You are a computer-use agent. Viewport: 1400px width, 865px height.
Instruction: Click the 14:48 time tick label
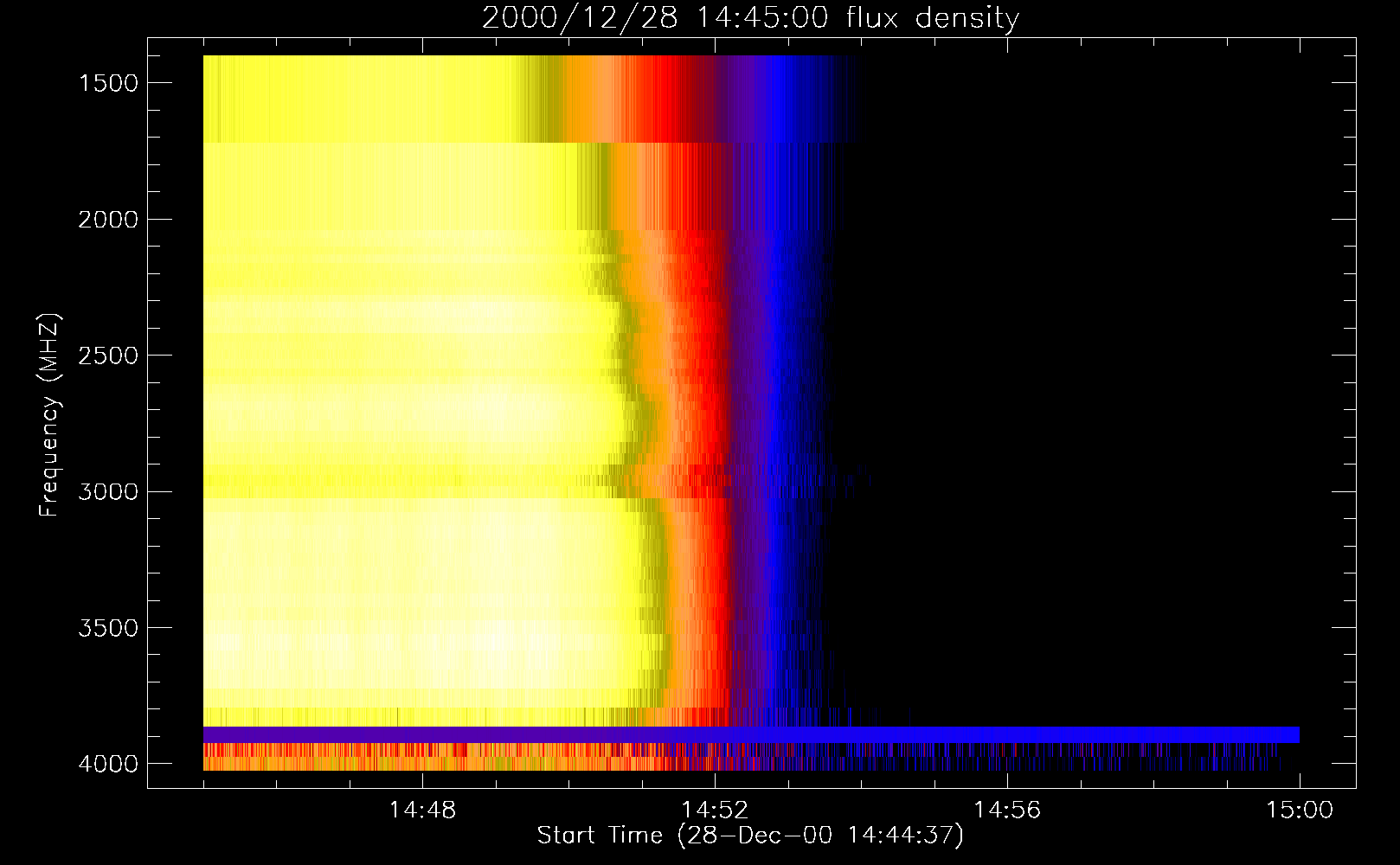tap(422, 811)
